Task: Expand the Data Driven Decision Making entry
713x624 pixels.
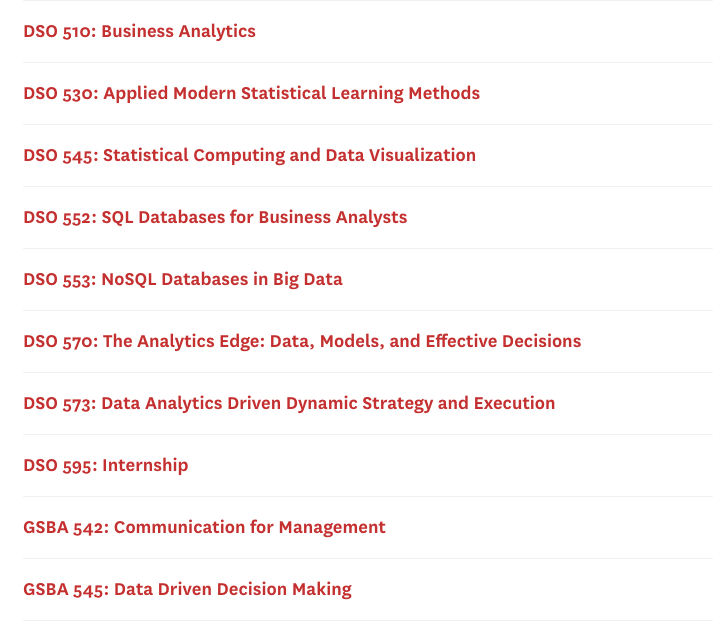Action: (x=368, y=589)
